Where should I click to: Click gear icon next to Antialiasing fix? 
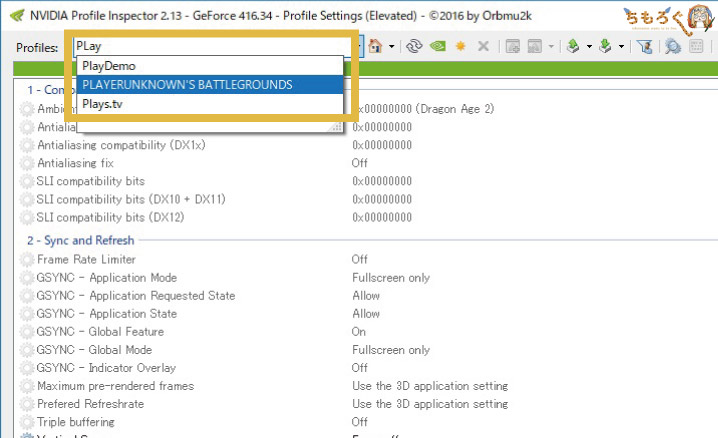pyautogui.click(x=27, y=163)
